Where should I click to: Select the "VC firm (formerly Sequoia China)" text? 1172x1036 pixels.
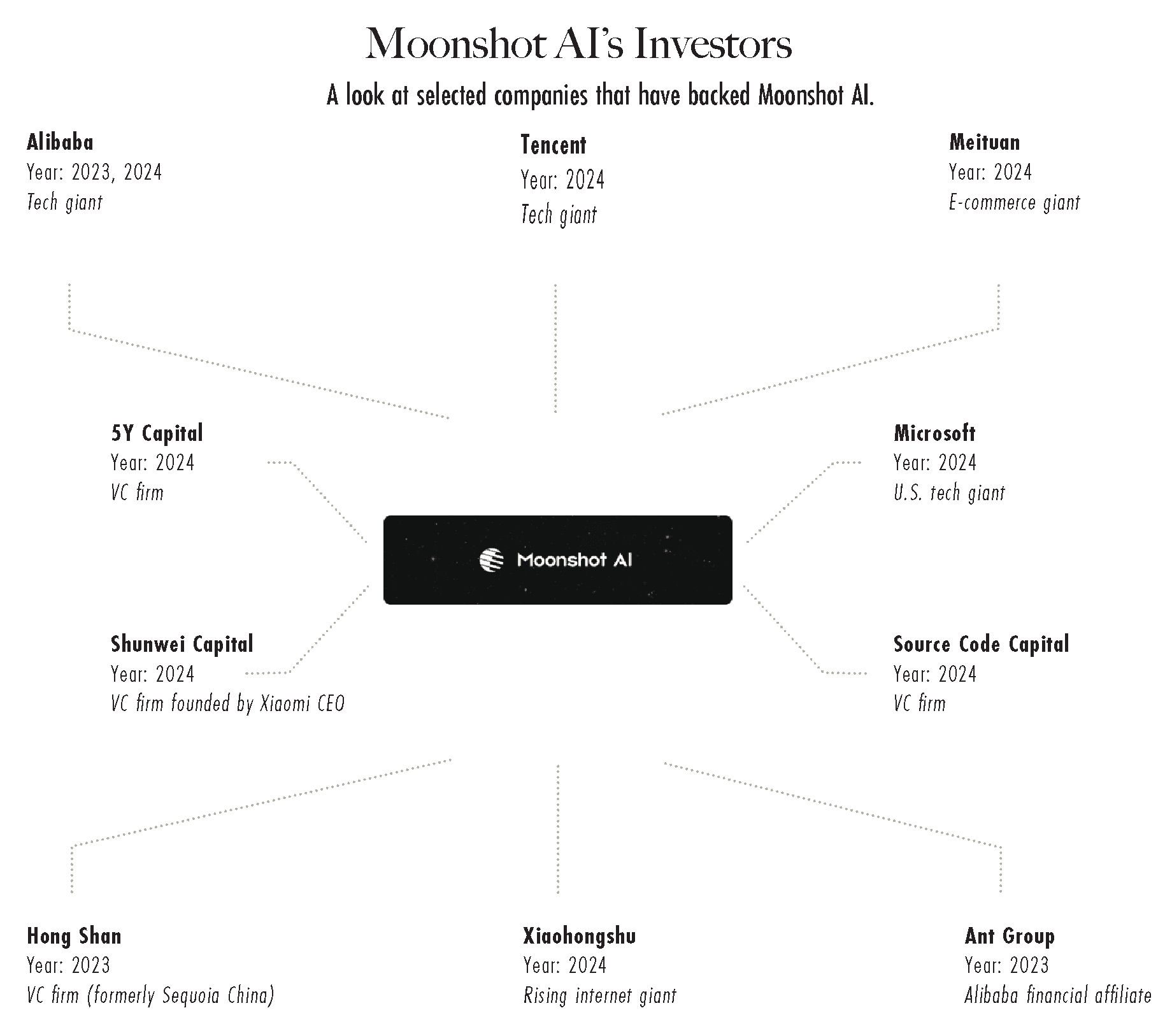click(x=150, y=995)
